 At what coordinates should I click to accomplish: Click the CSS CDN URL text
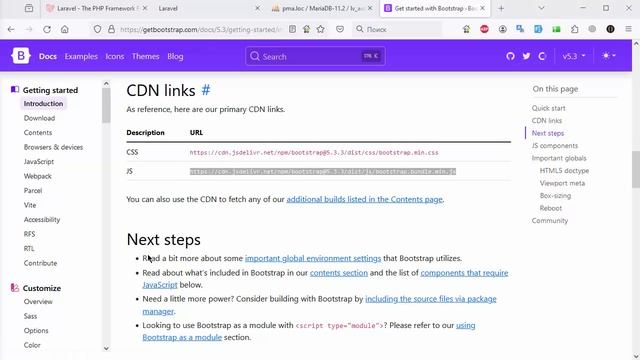(314, 153)
